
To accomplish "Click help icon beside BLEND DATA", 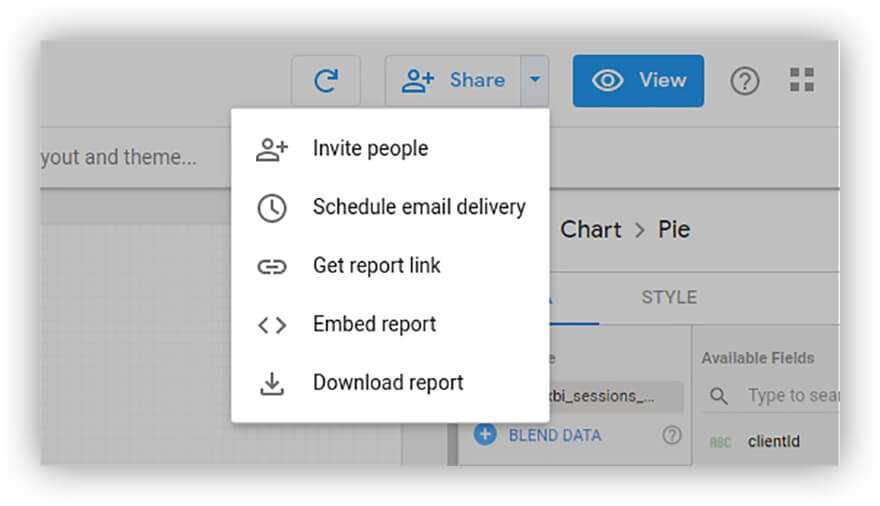I will (672, 435).
